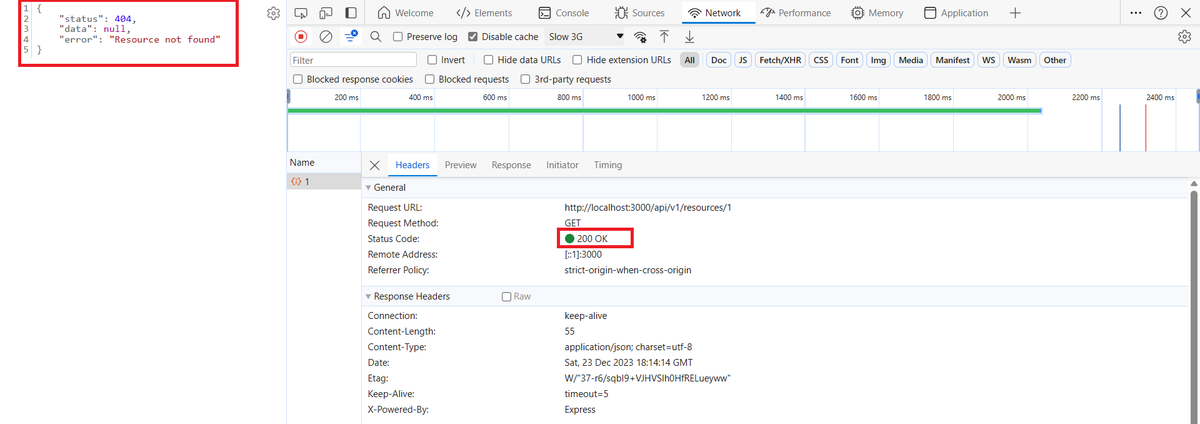This screenshot has width=1200, height=424.
Task: Clear the network log
Action: point(326,36)
